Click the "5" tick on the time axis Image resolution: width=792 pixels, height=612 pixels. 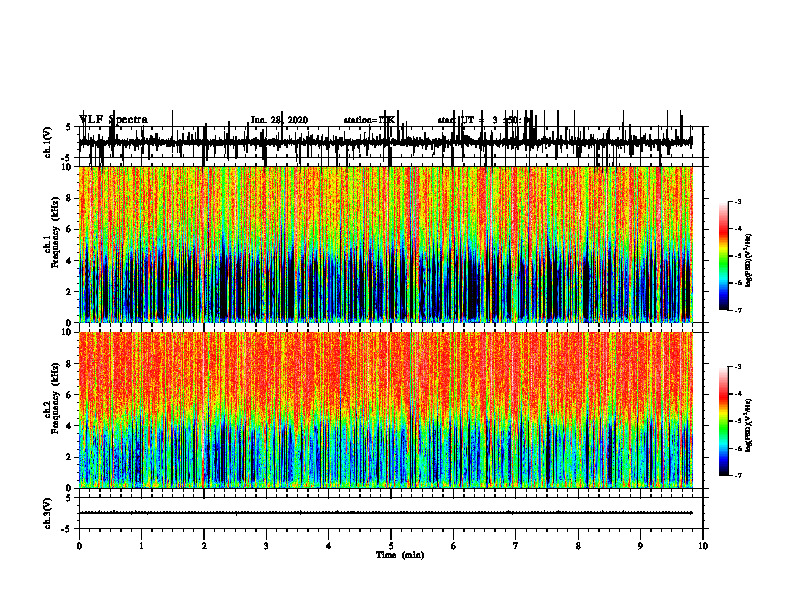coord(391,546)
